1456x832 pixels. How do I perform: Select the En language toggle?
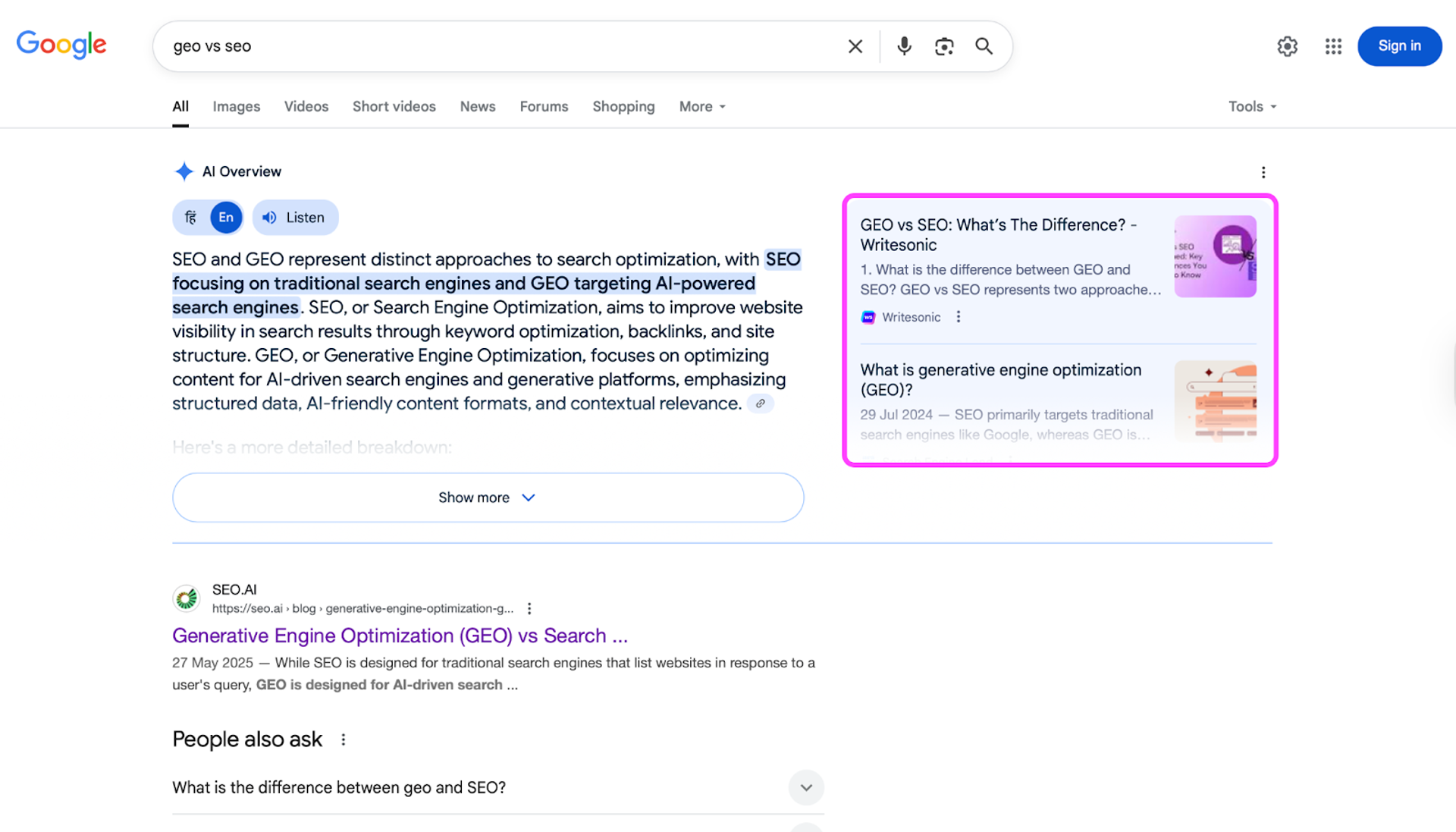pyautogui.click(x=226, y=218)
